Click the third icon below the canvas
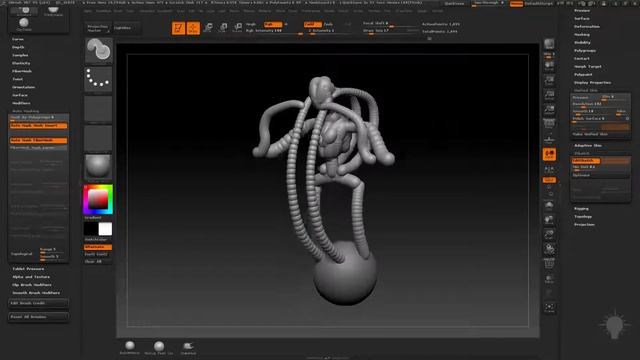The height and width of the screenshot is (360, 640). [x=188, y=347]
